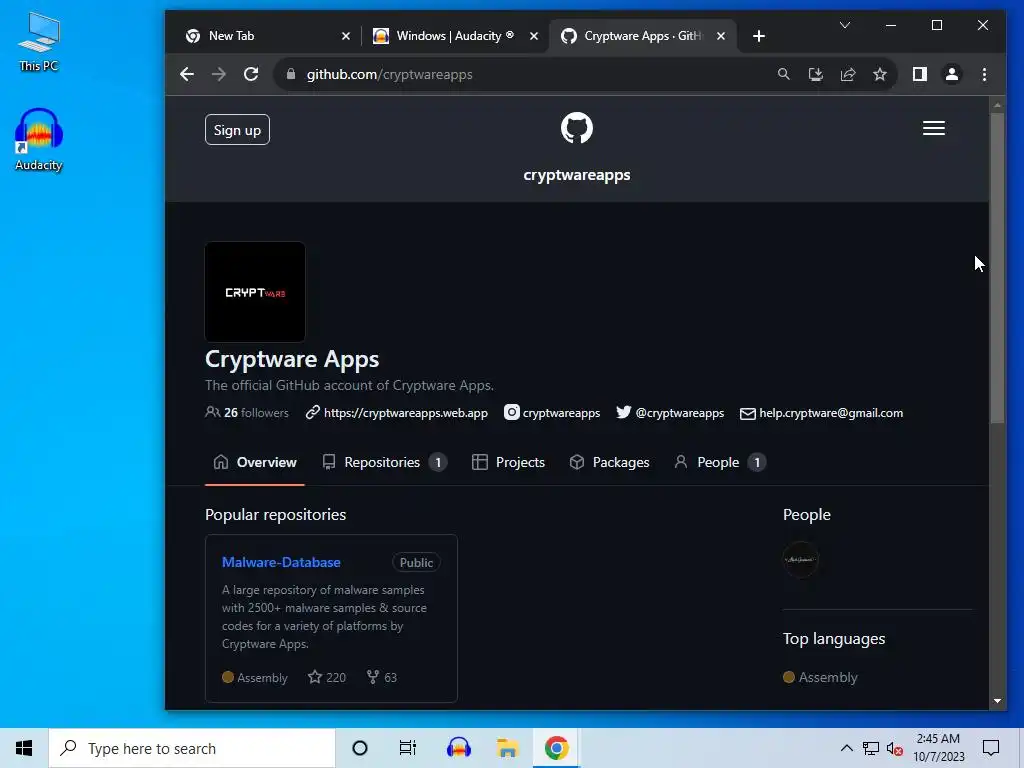Click the address bar URL field
The image size is (1024, 768).
[522, 74]
